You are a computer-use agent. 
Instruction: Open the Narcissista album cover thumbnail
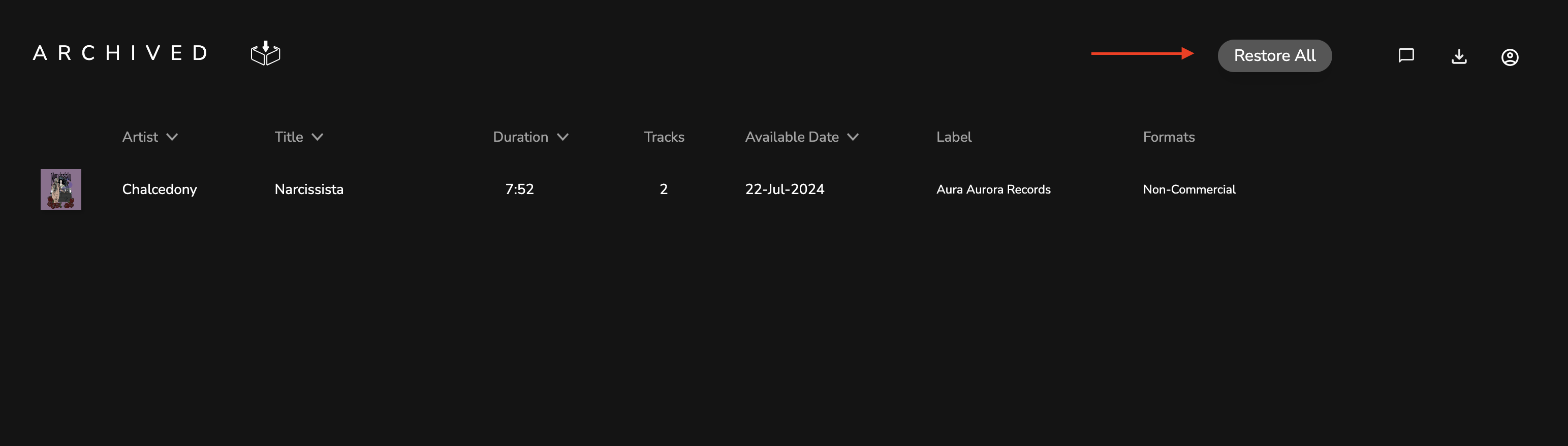61,189
